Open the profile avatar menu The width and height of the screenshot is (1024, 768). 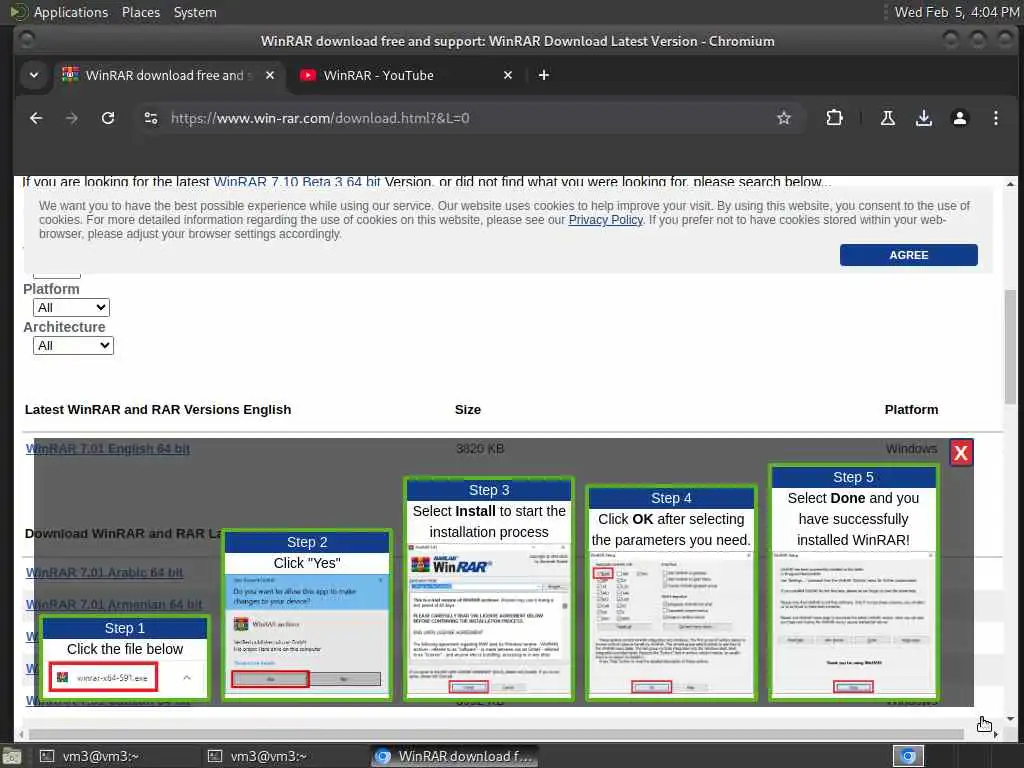click(959, 118)
